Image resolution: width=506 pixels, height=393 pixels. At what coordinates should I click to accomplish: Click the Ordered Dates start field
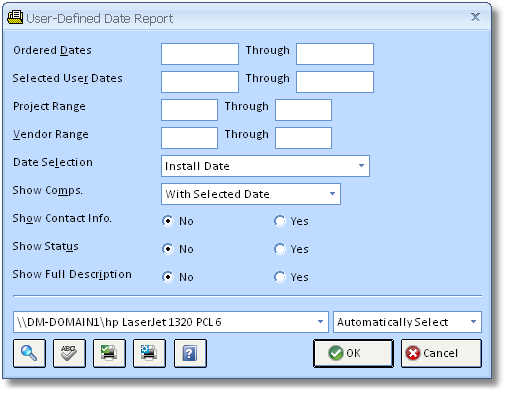pos(200,54)
